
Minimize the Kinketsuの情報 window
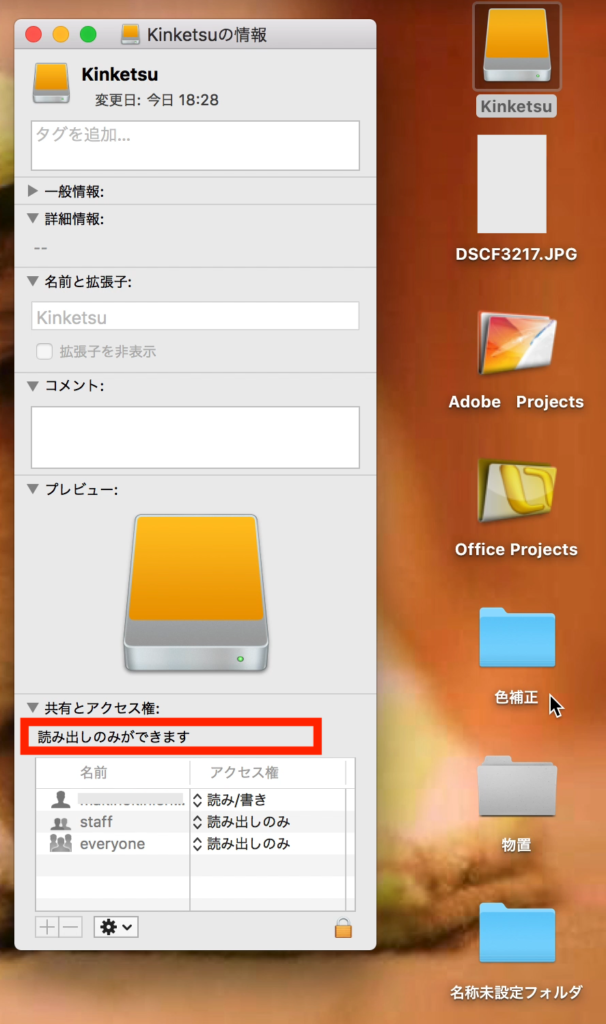[61, 34]
